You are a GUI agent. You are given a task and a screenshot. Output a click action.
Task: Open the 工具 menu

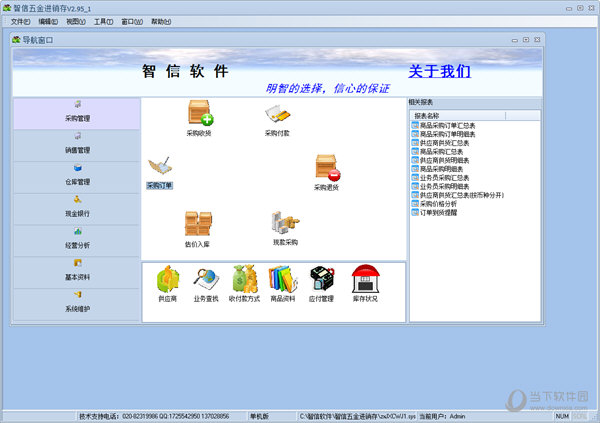(x=103, y=22)
